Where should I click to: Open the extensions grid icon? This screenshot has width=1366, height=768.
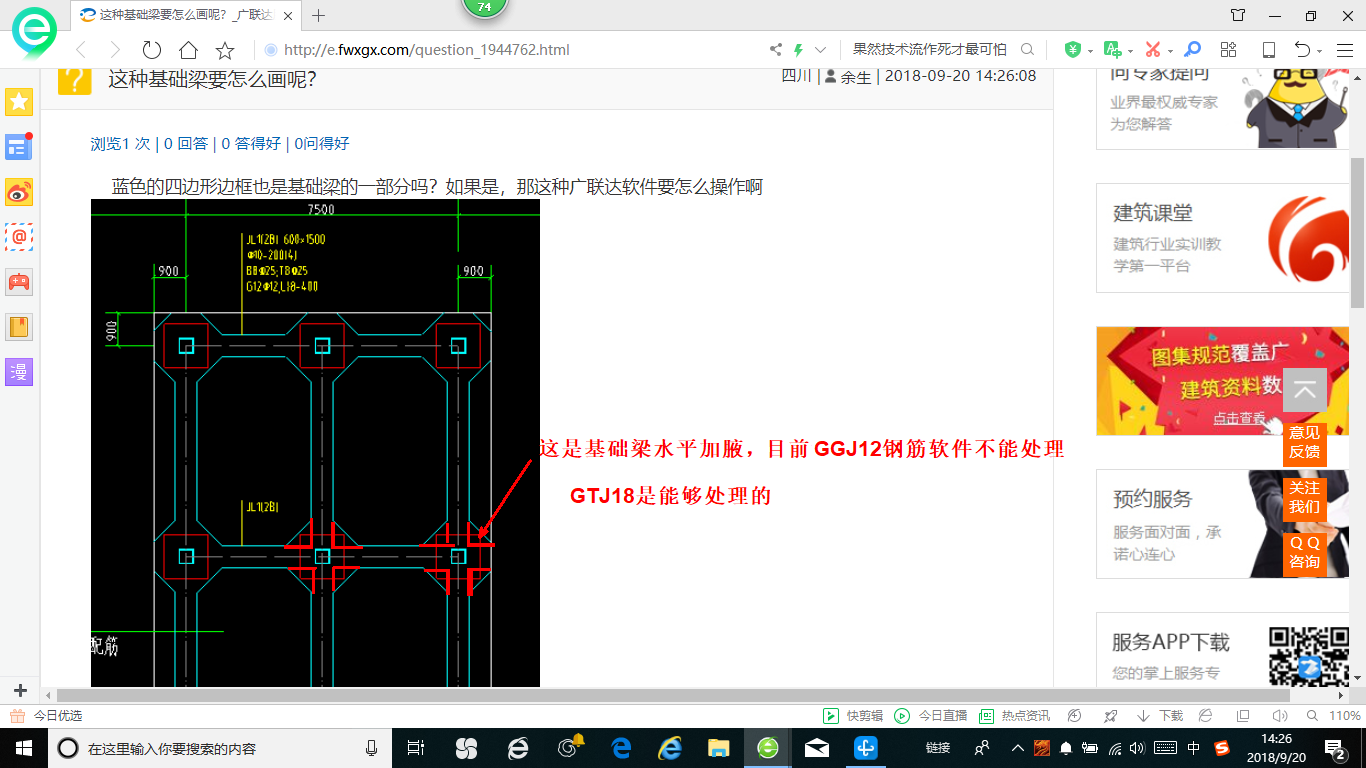pyautogui.click(x=1229, y=49)
